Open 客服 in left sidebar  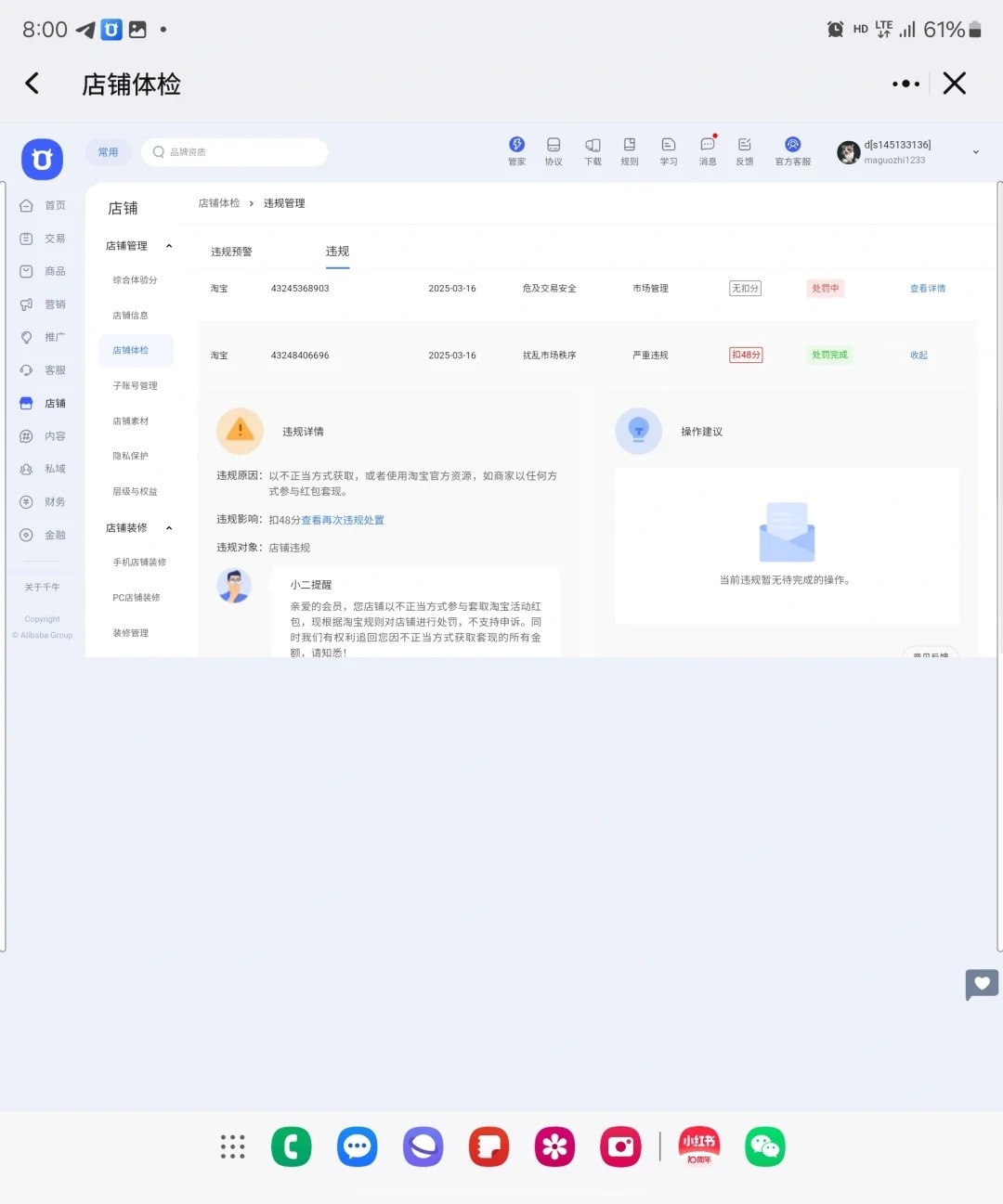point(43,370)
